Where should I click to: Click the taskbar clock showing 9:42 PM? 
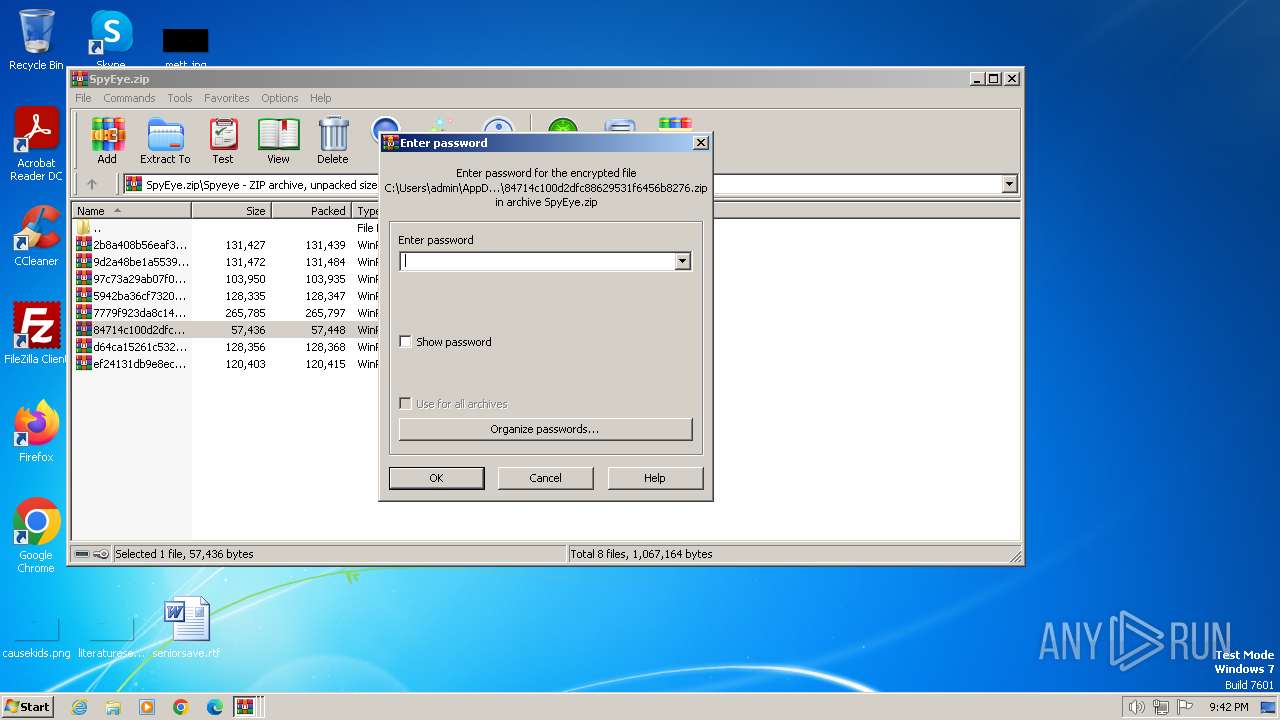[x=1228, y=707]
